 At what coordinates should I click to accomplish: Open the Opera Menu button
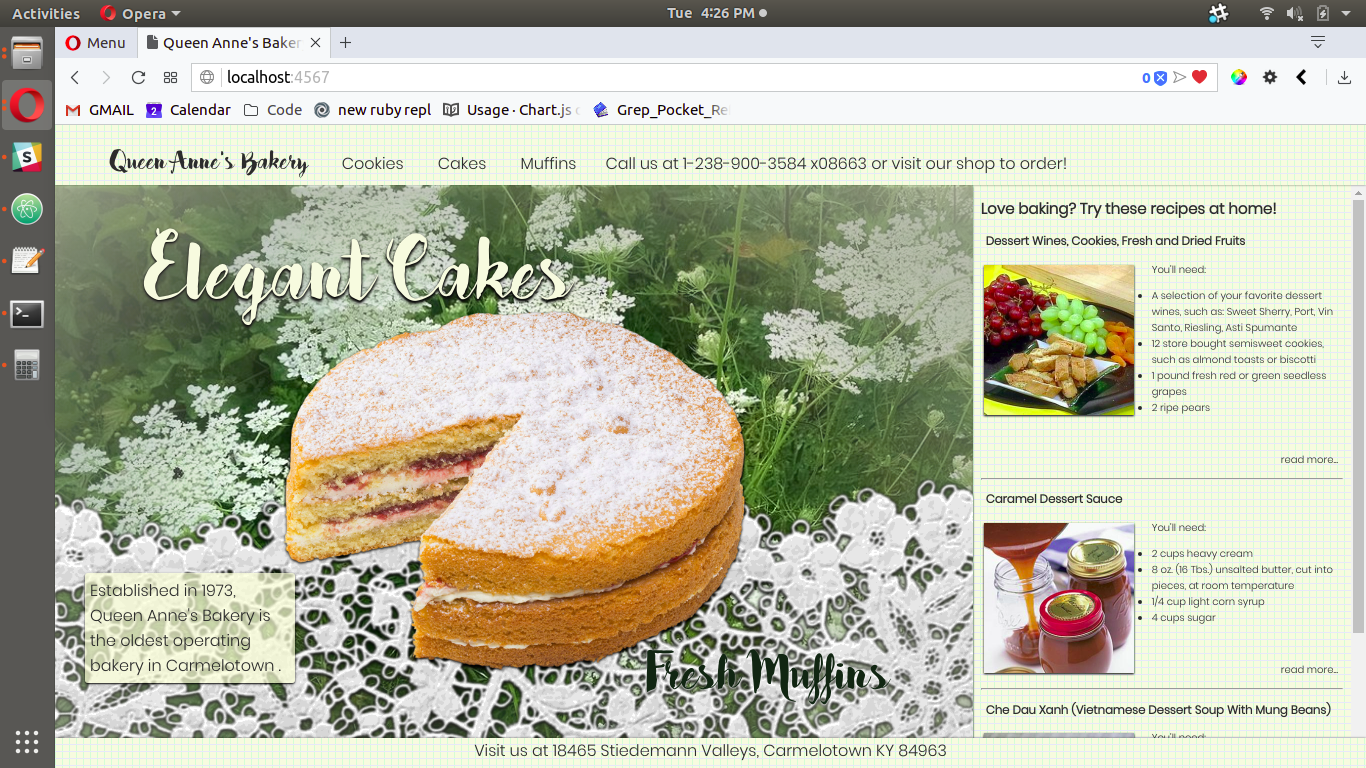coord(96,43)
